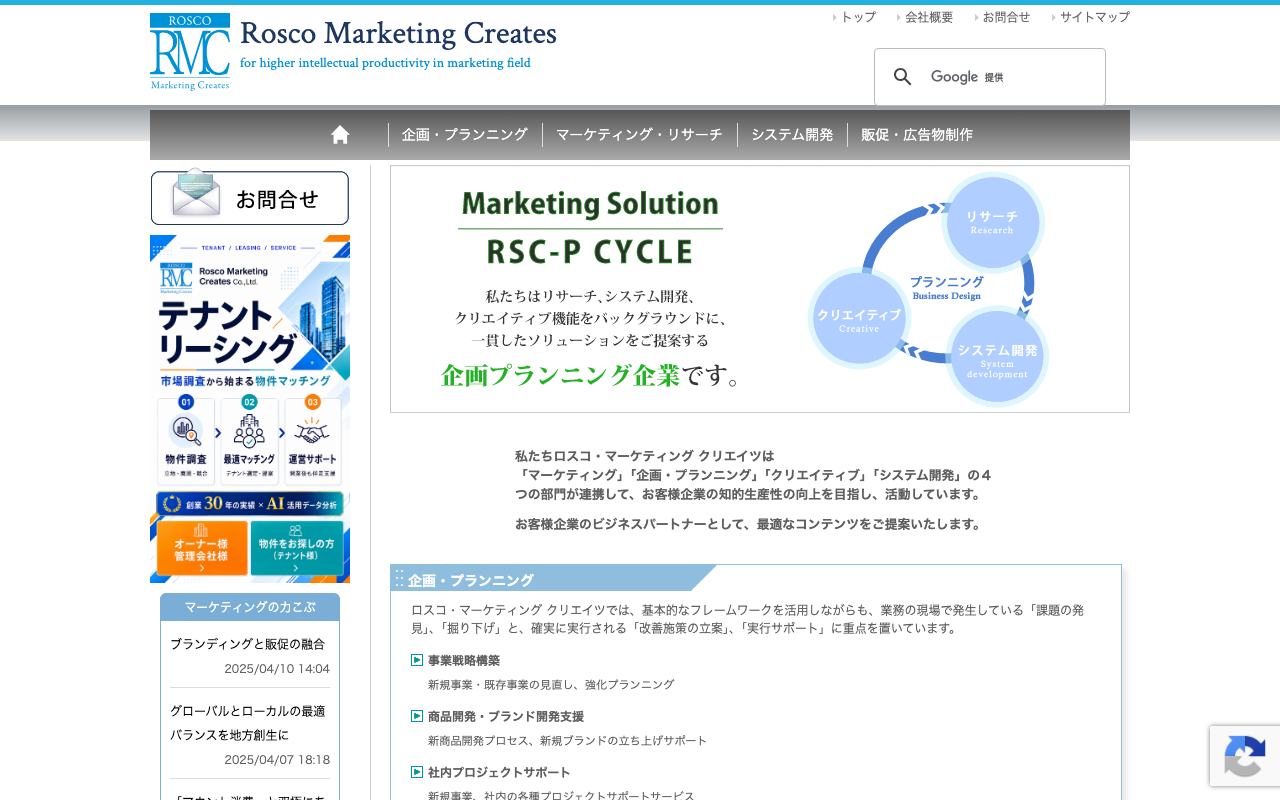Screen dimensions: 1280x800
Task: Click the リサーチ Research circle
Action: click(992, 222)
